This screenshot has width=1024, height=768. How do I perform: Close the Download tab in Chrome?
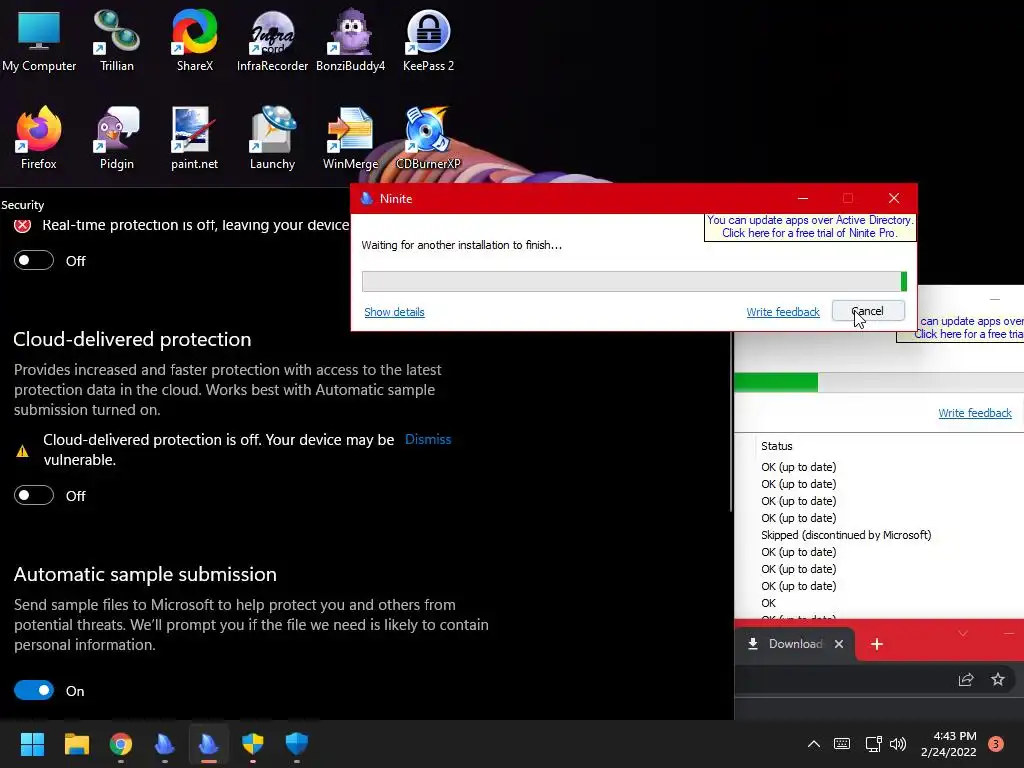click(839, 644)
